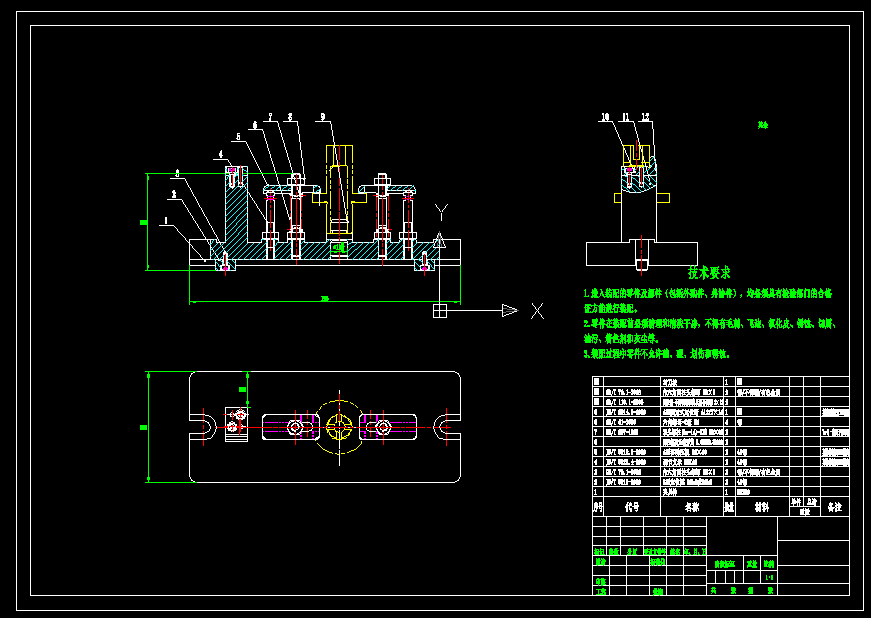Click part callout number 10 on side view
This screenshot has width=871, height=618.
coord(605,117)
